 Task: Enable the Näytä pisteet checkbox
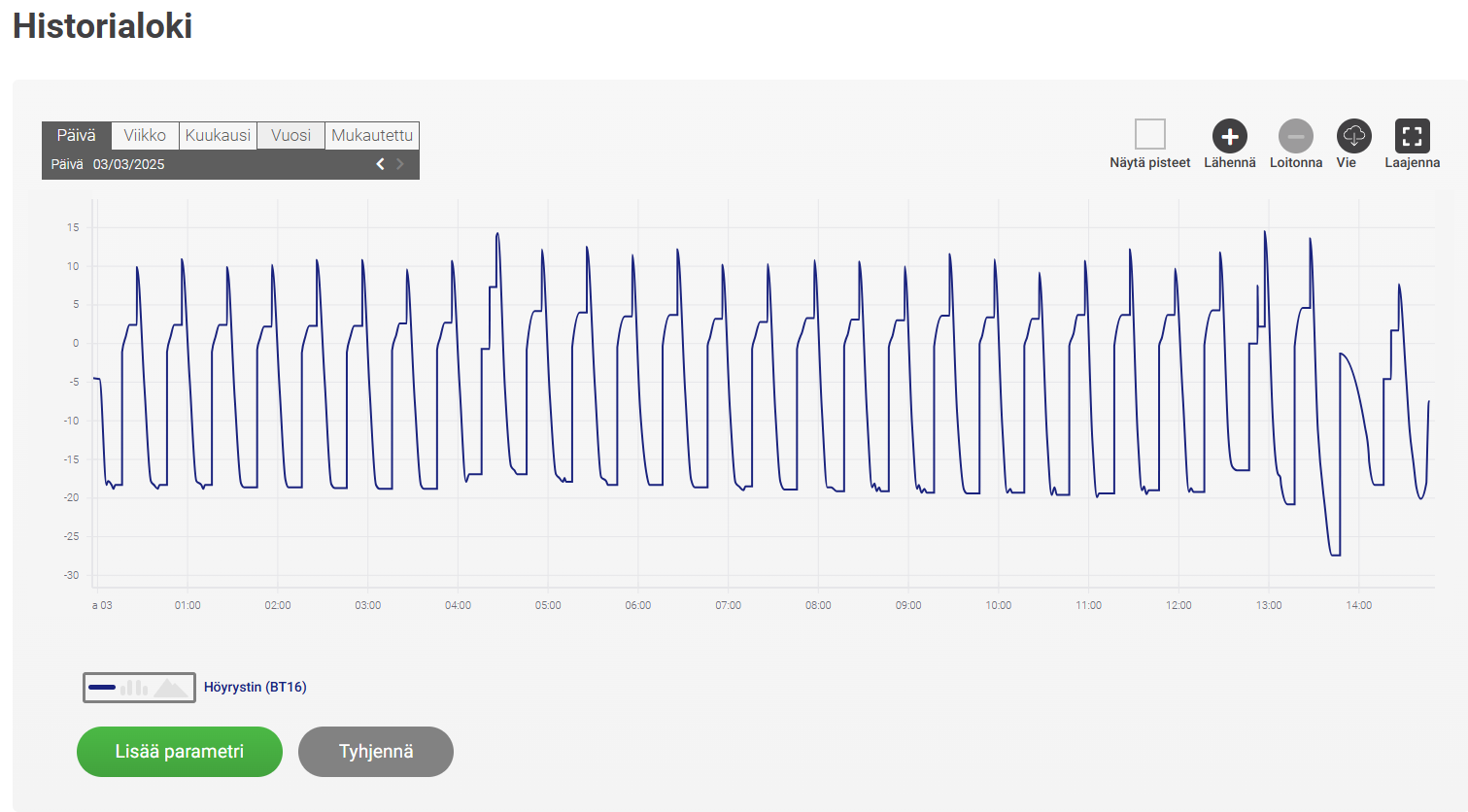(x=1149, y=134)
